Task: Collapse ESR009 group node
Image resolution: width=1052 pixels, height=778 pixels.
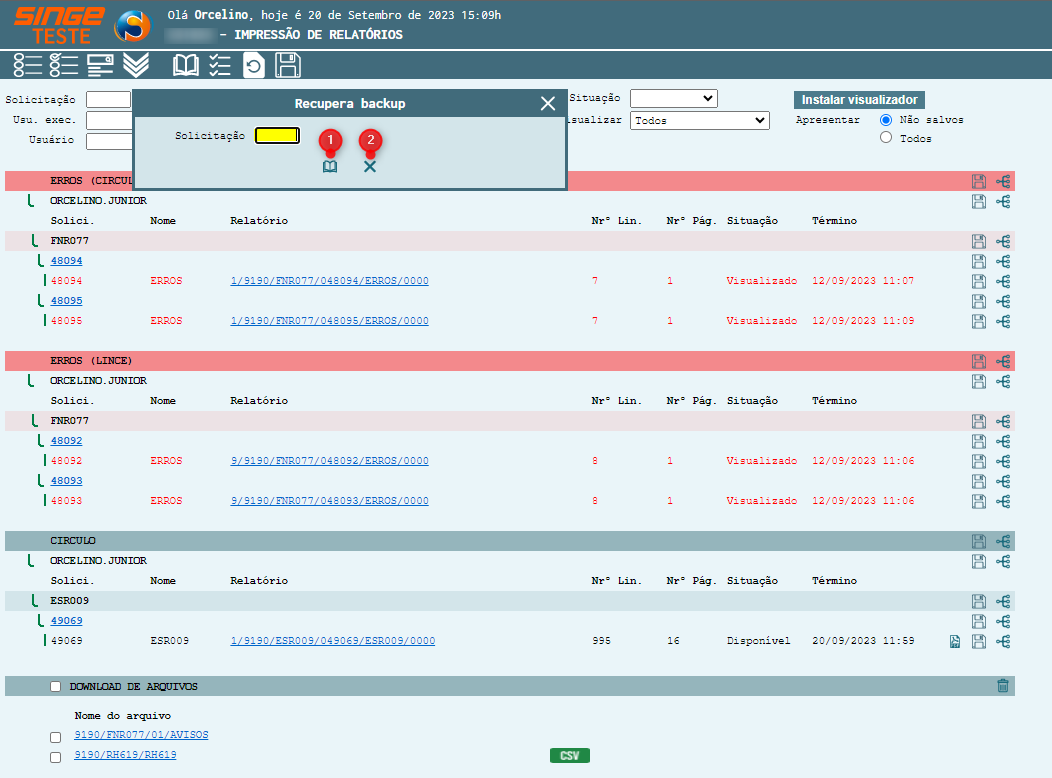Action: 34,600
